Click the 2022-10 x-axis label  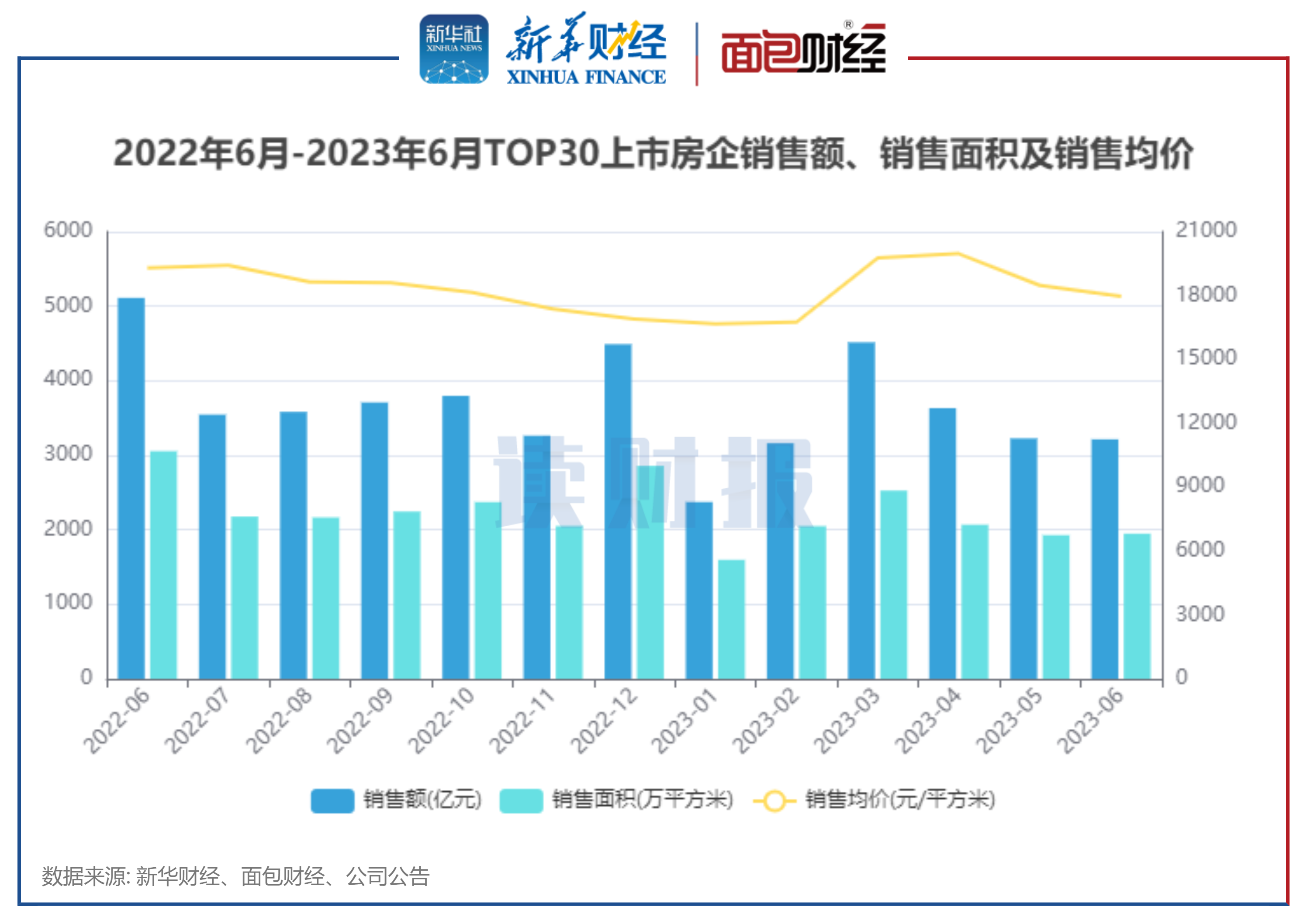click(441, 721)
